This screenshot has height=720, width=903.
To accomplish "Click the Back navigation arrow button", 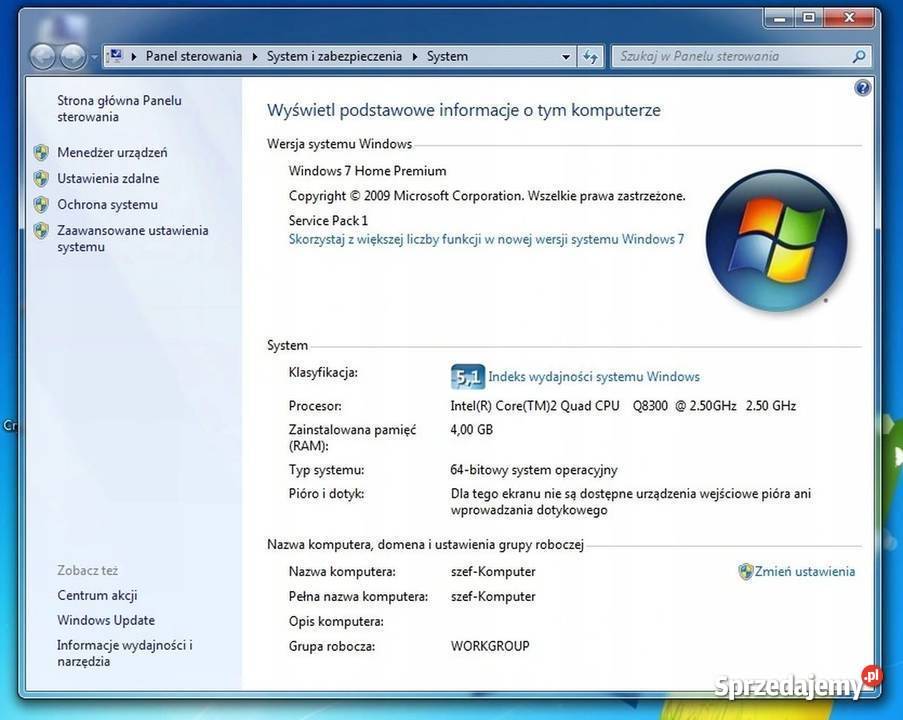I will 43,57.
